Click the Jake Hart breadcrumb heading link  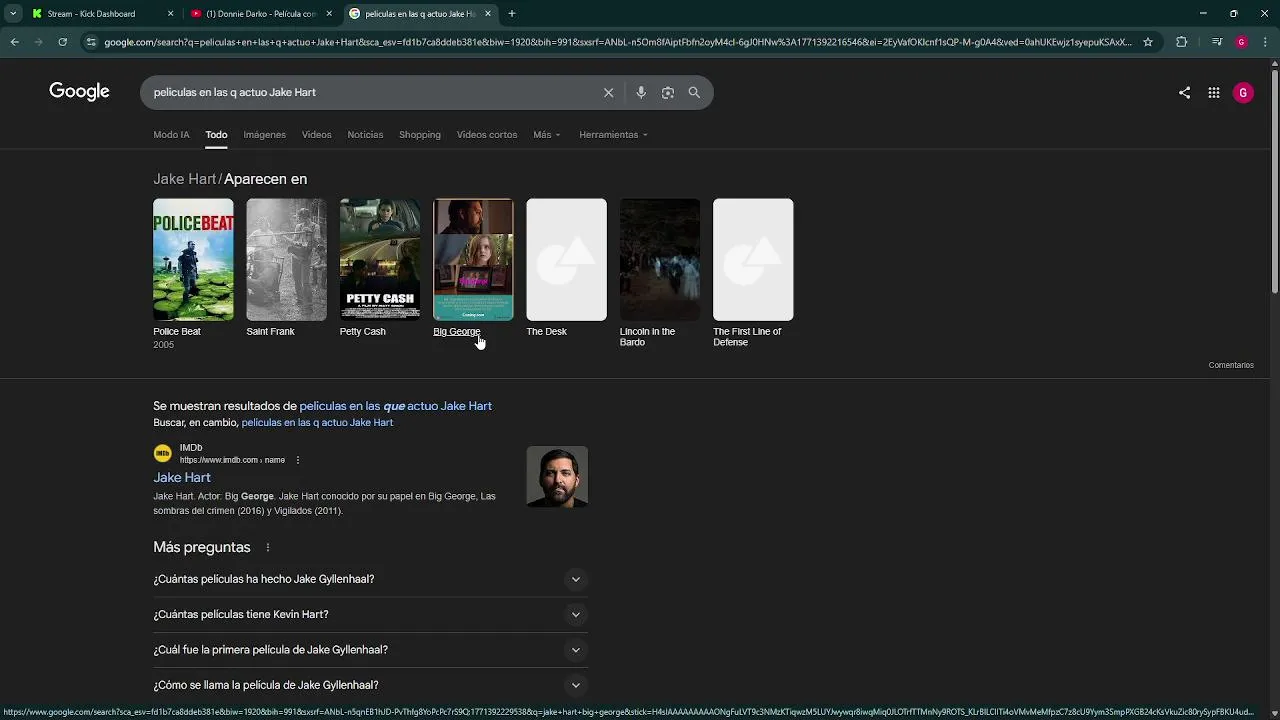tap(184, 179)
